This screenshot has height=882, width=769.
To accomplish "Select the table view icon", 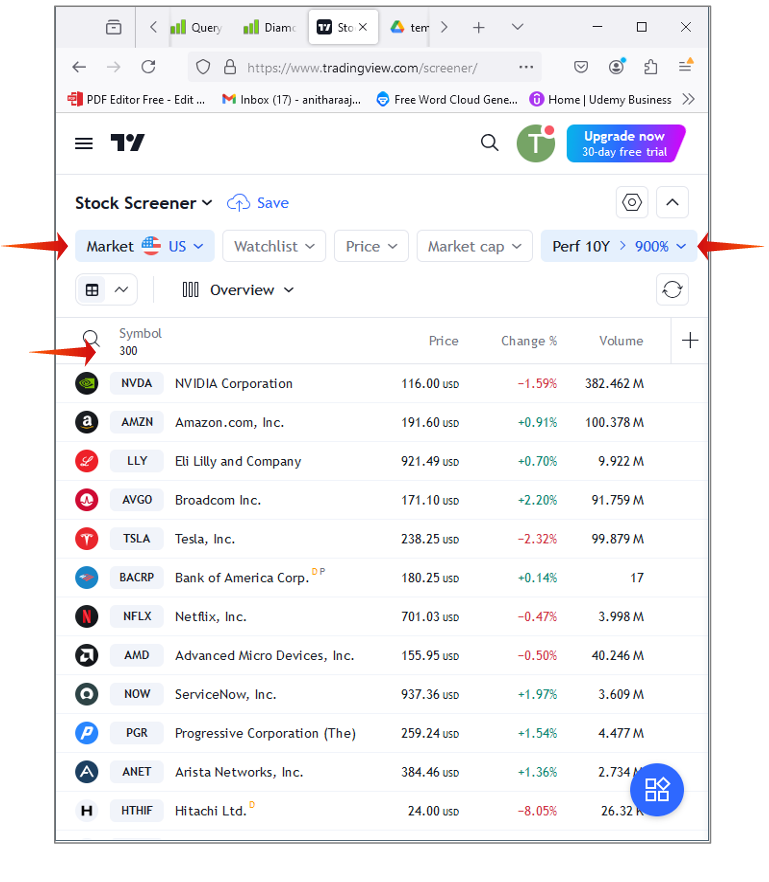I will [x=92, y=290].
